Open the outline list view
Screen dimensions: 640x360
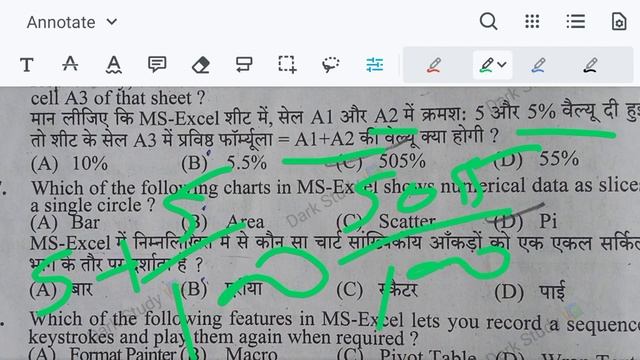tap(576, 21)
